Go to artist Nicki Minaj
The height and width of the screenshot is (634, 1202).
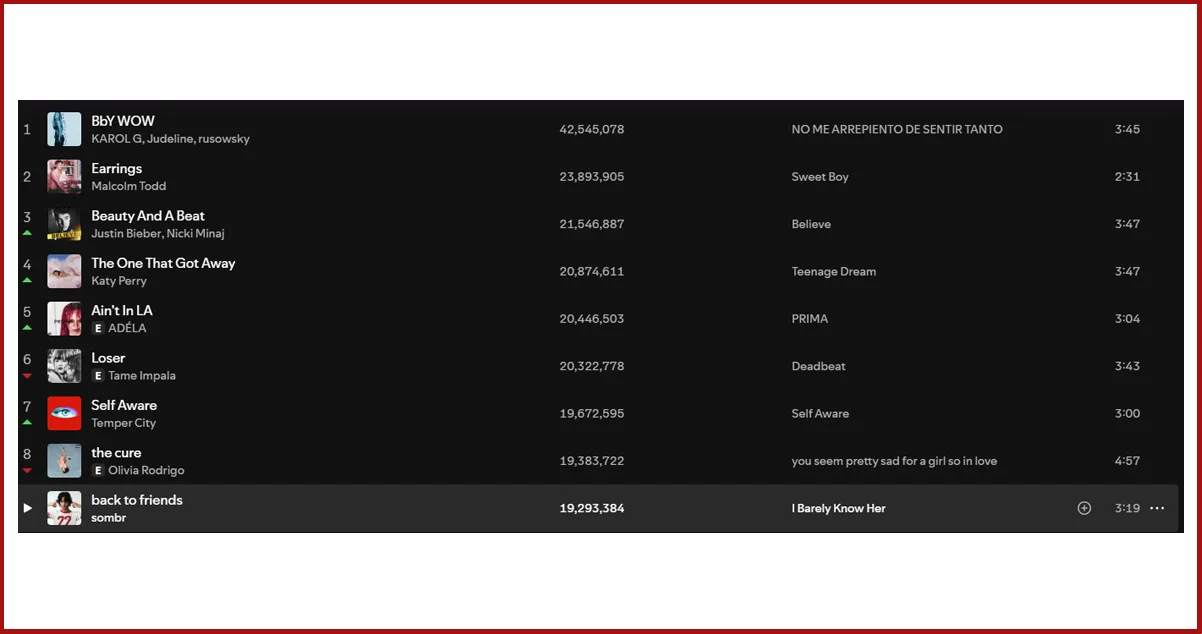(x=195, y=234)
